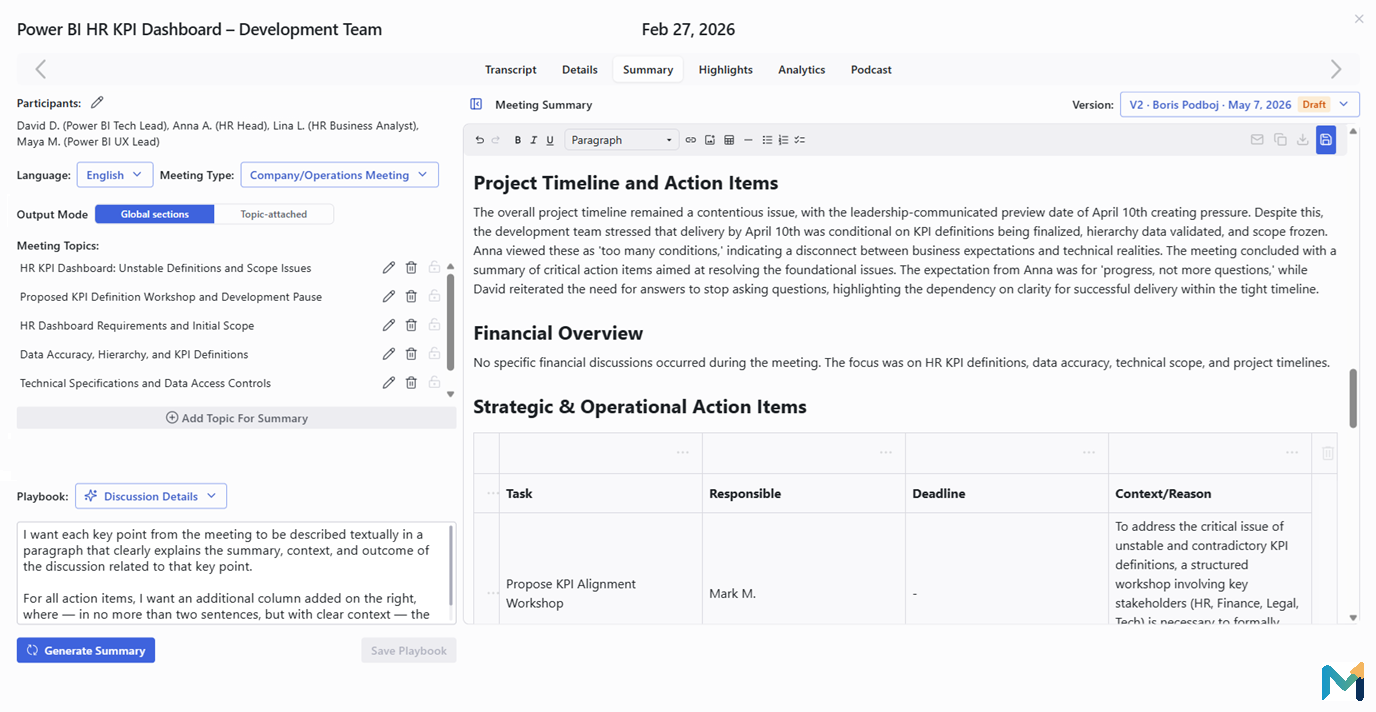
Task: Open the Summary tab
Action: coord(648,70)
